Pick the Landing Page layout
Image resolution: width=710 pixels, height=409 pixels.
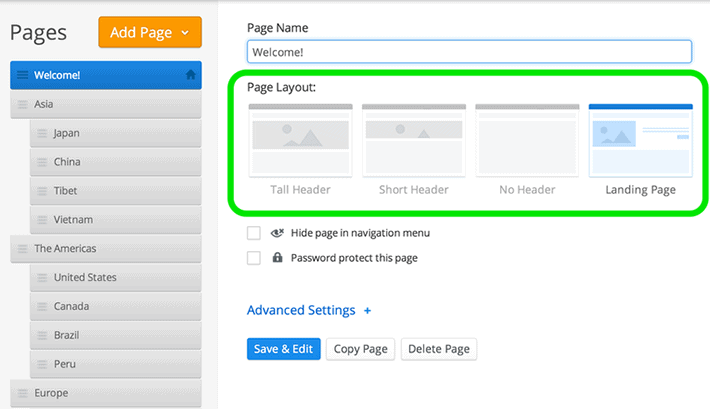[x=641, y=140]
